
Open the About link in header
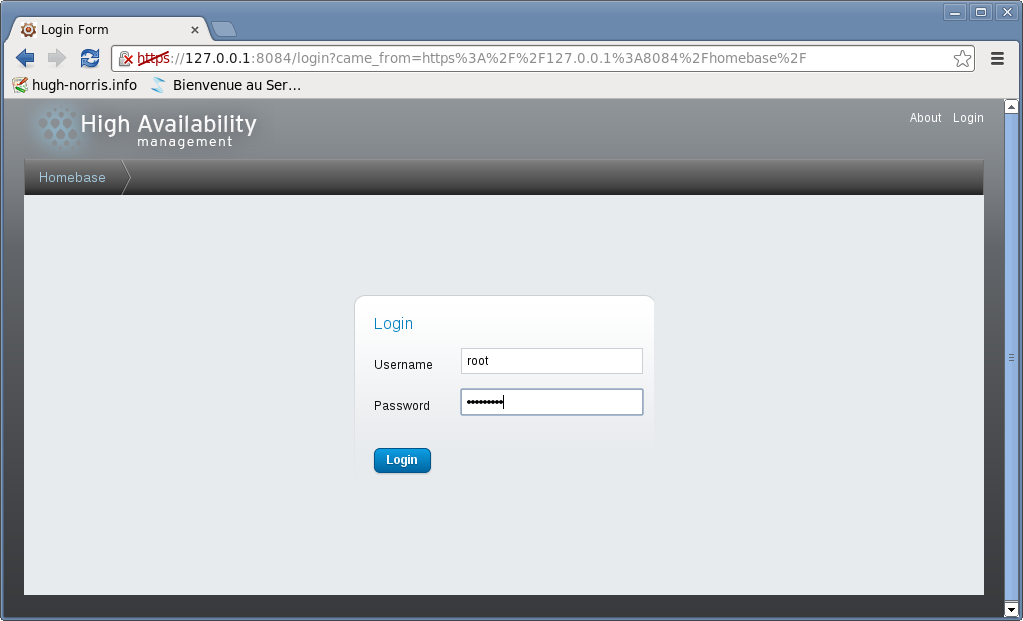(x=925, y=118)
